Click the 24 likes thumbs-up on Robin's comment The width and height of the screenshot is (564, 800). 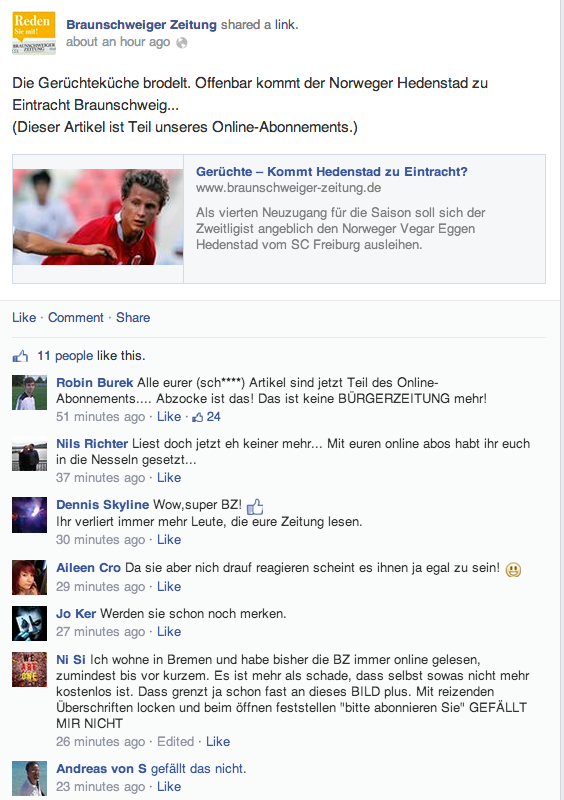206,417
